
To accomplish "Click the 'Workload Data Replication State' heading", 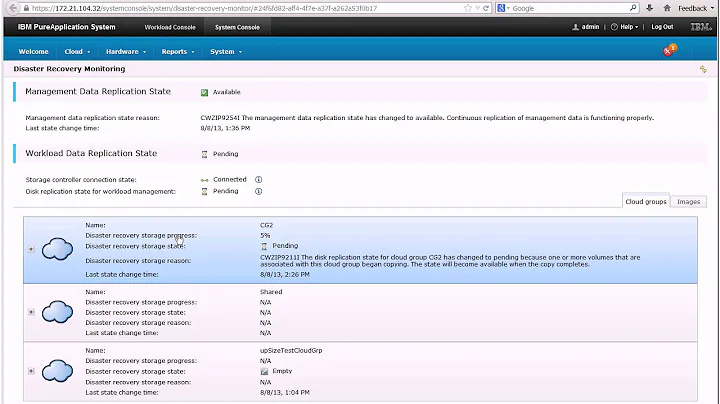I will coord(91,153).
